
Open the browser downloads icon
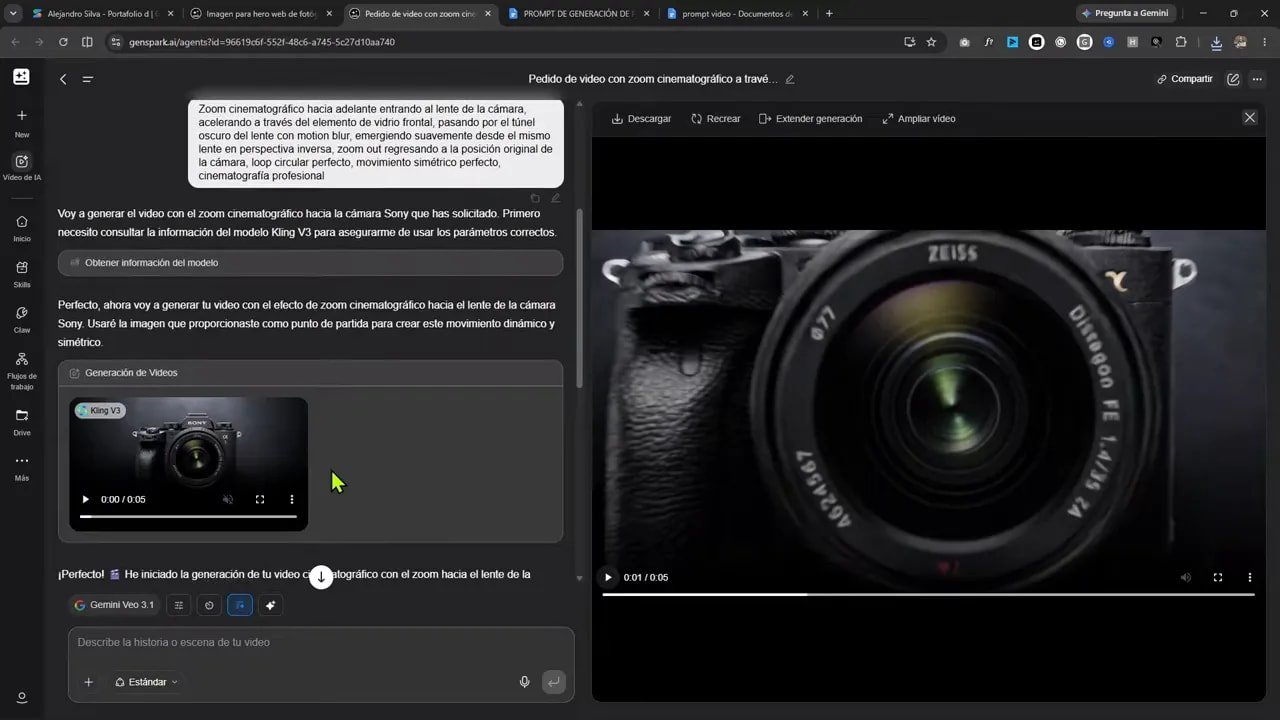point(1216,42)
